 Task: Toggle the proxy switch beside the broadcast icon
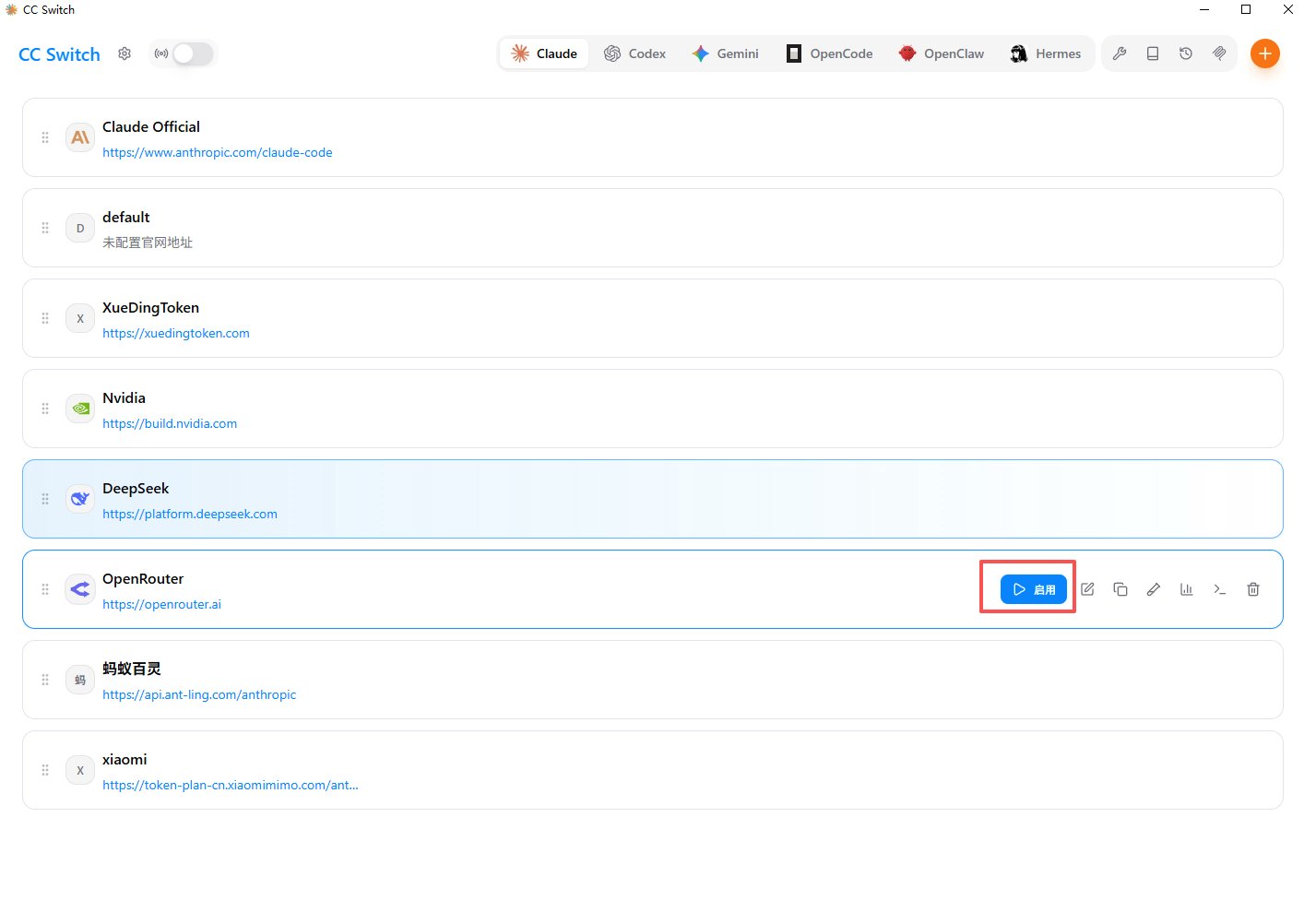193,53
